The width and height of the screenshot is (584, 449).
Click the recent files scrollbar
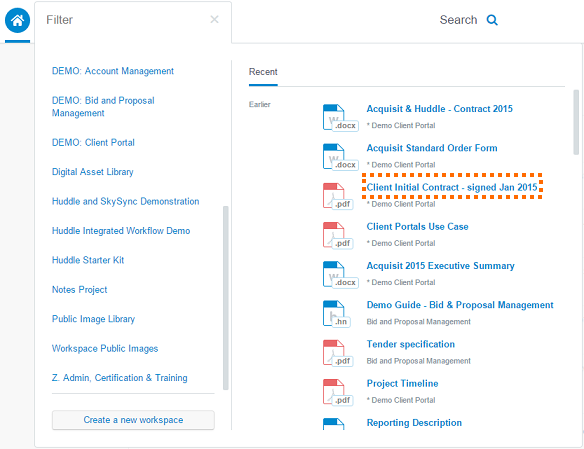point(576,122)
